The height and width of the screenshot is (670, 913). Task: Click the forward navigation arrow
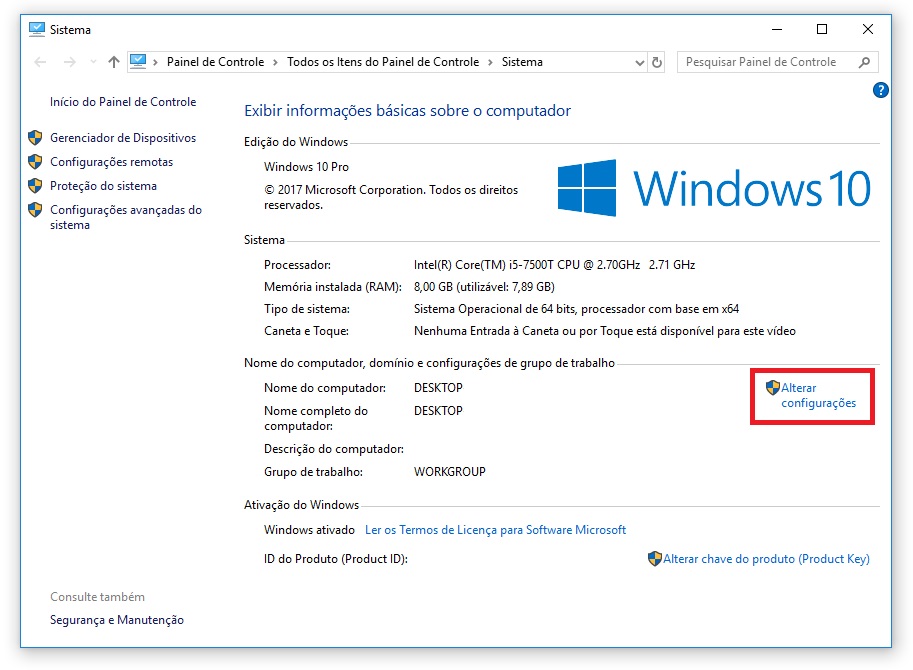point(69,62)
